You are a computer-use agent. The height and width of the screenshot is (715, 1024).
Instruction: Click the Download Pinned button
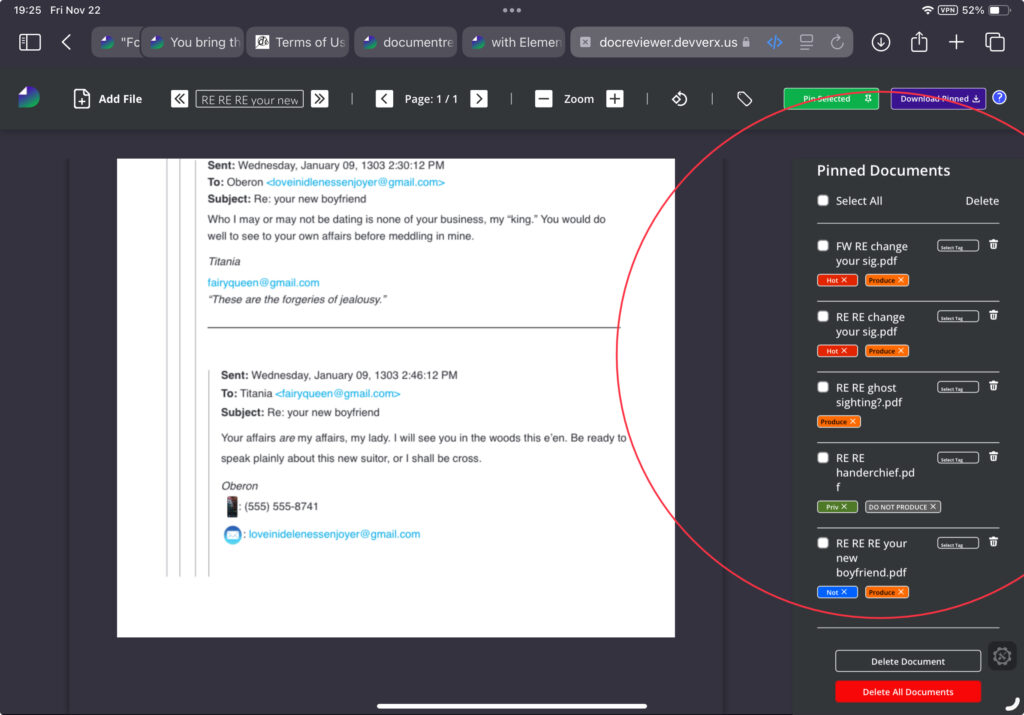(938, 99)
